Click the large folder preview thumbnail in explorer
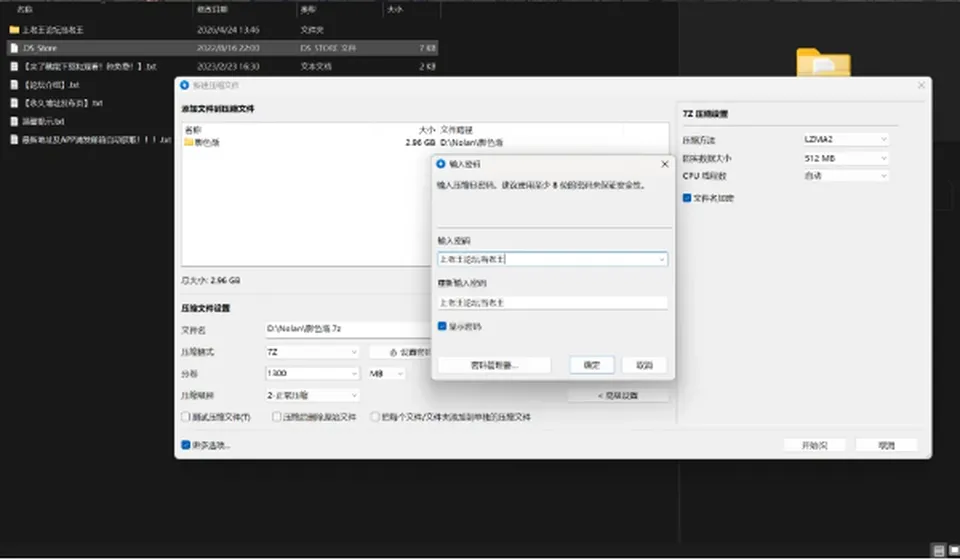The height and width of the screenshot is (560, 960). [x=823, y=62]
